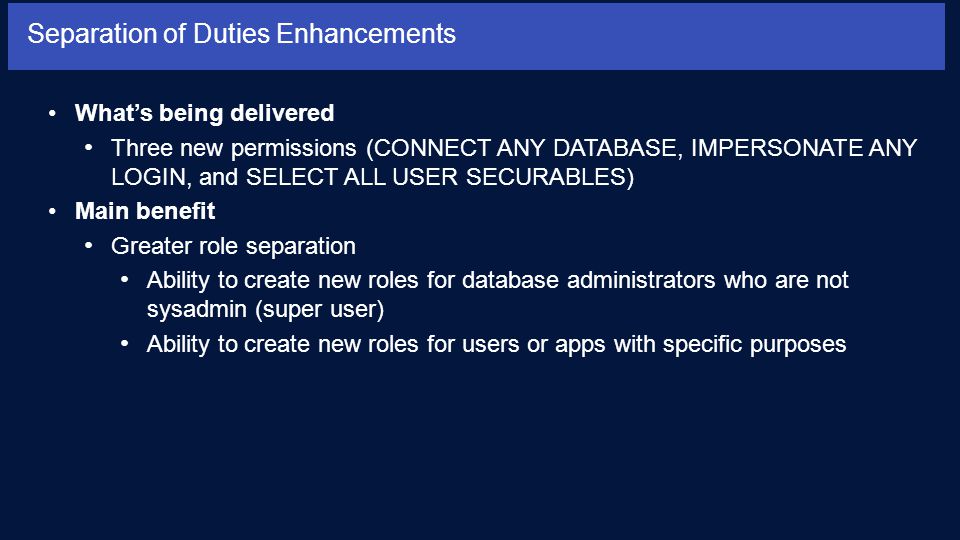Click the 'CONNECT ANY DATABASE' text
The image size is (960, 540).
[525, 148]
